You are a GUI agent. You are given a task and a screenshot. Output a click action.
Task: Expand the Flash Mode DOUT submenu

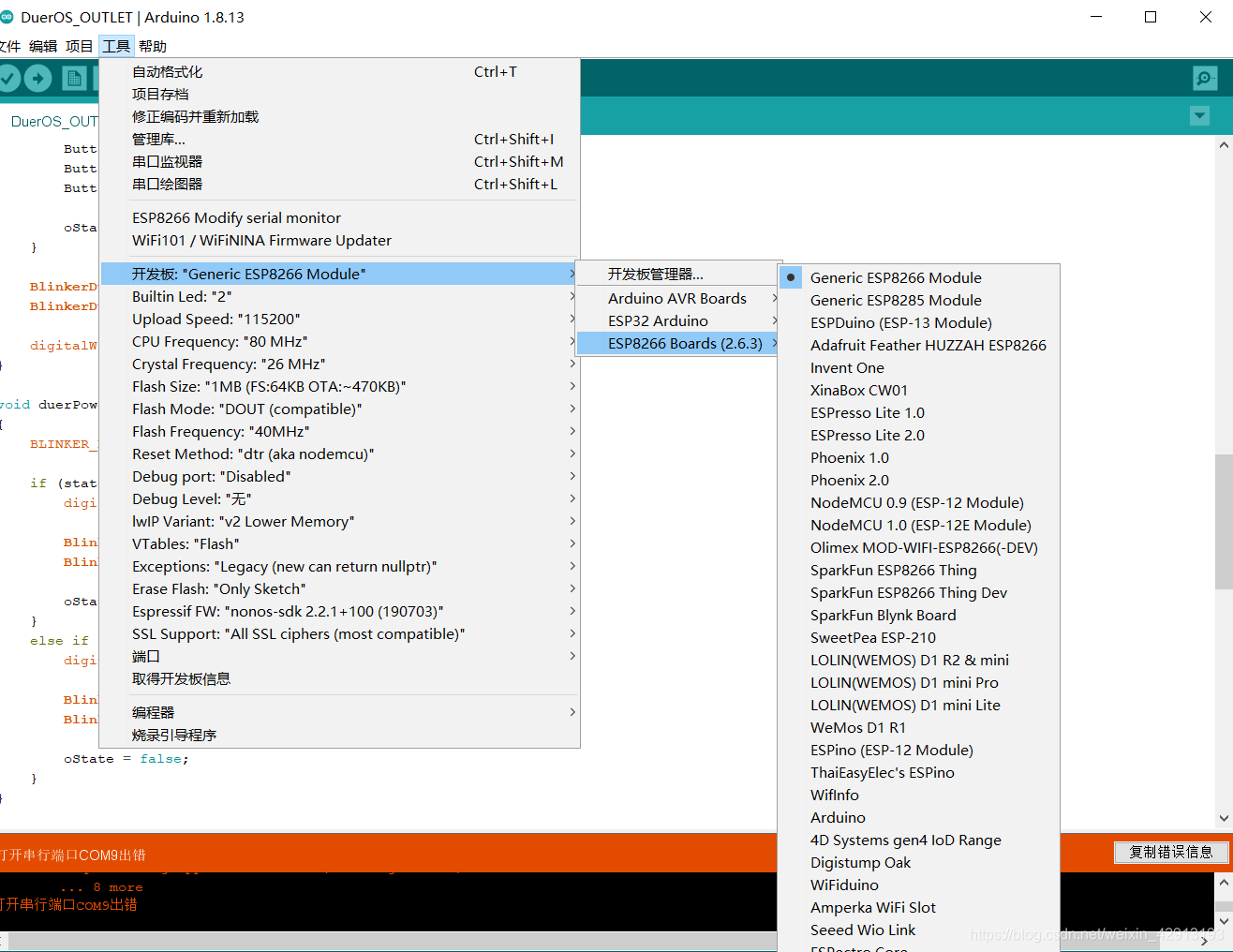(339, 409)
